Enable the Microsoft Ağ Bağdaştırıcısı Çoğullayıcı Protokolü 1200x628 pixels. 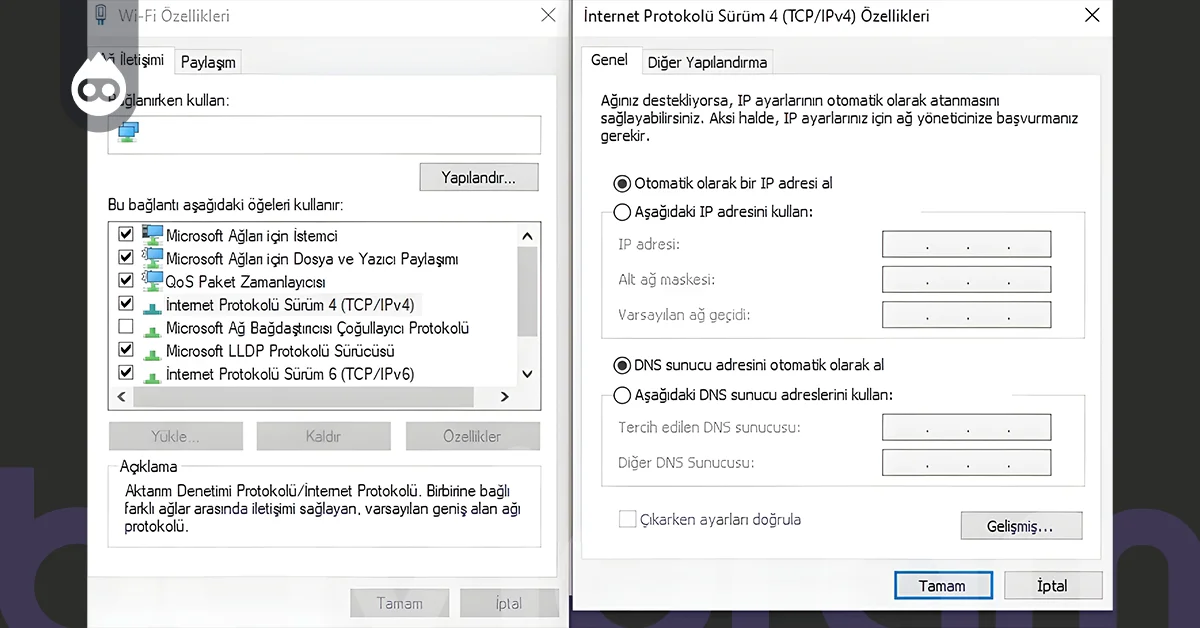(125, 327)
